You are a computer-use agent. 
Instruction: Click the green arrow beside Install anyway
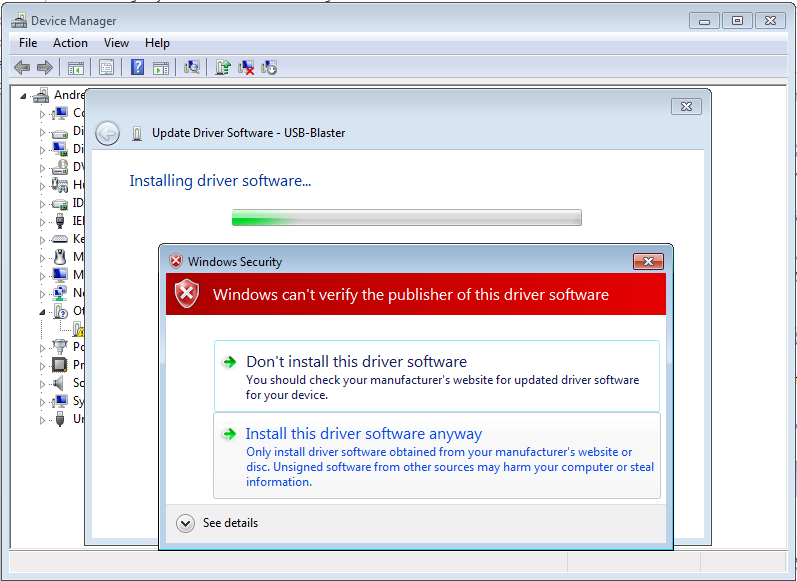(x=230, y=434)
